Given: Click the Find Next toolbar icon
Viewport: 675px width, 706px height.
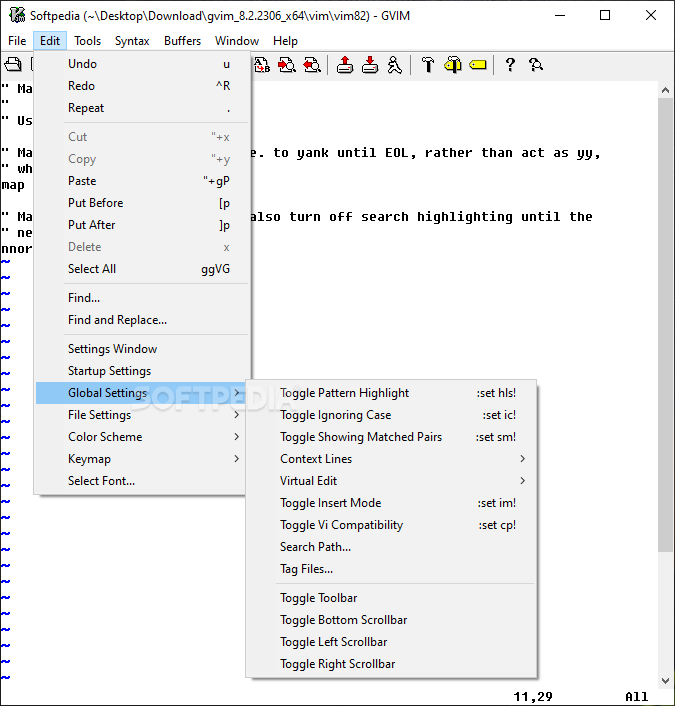Looking at the screenshot, I should tap(287, 65).
